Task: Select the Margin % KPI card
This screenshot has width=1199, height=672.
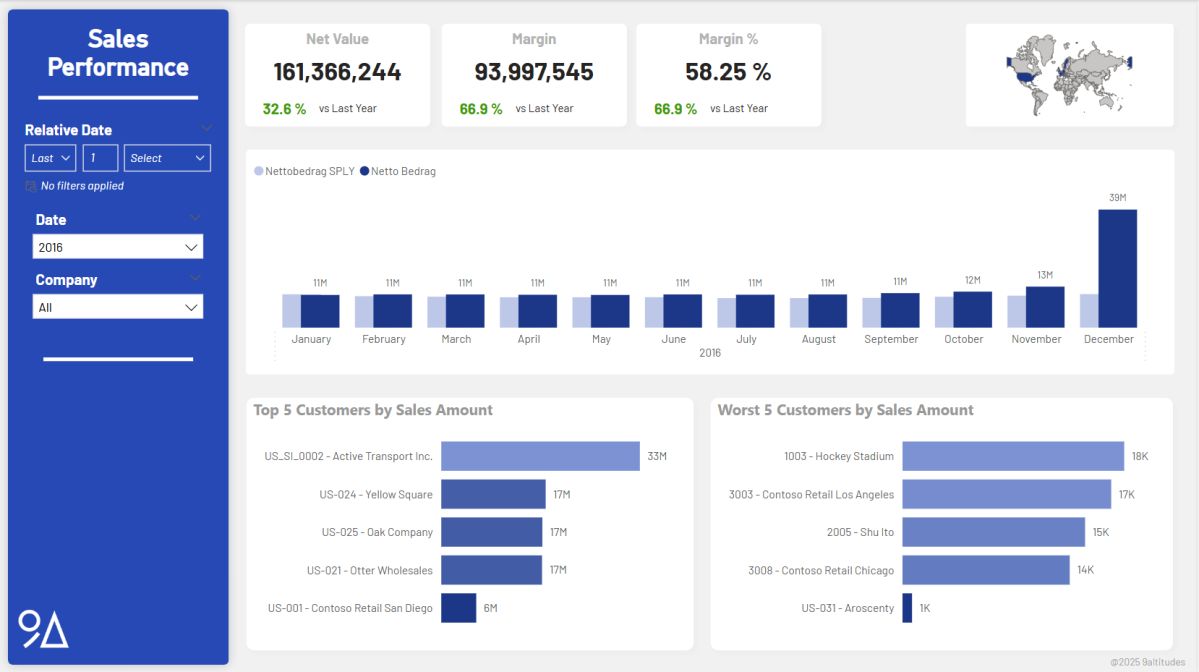Action: point(727,74)
